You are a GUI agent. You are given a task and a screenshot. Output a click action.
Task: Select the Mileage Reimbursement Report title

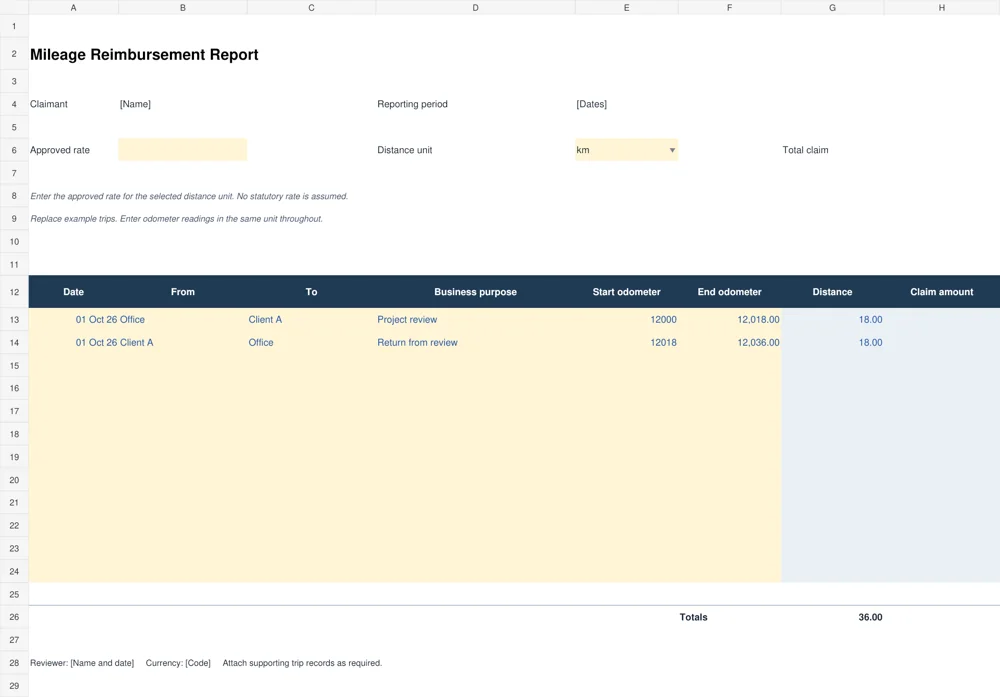144,55
